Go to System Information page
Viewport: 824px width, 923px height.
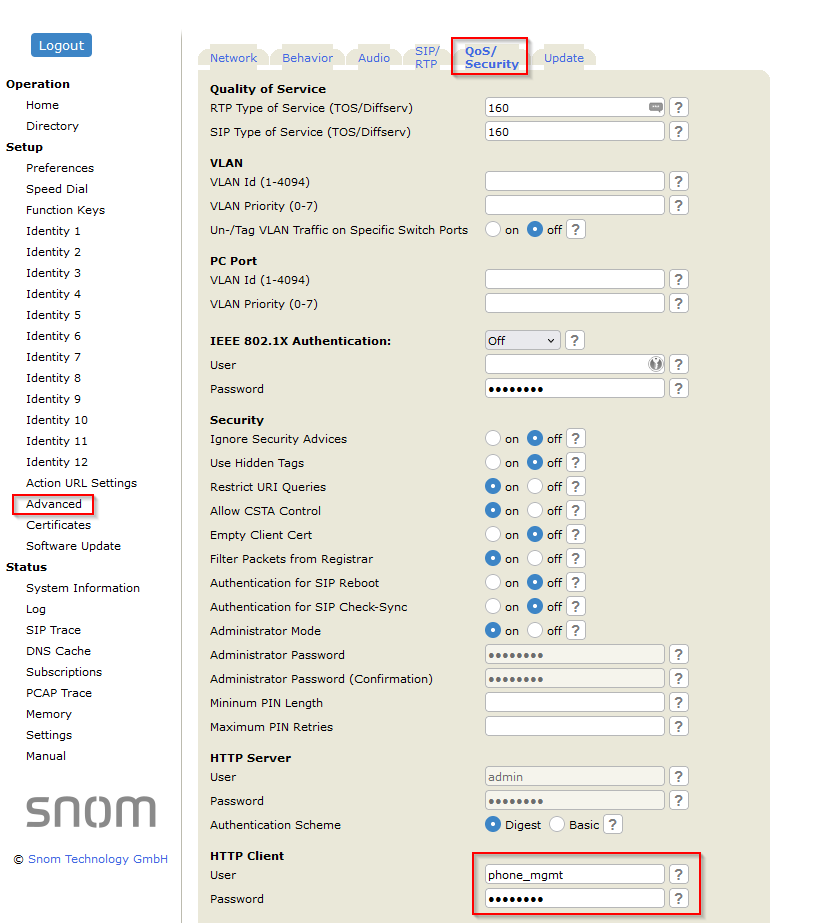coord(83,588)
